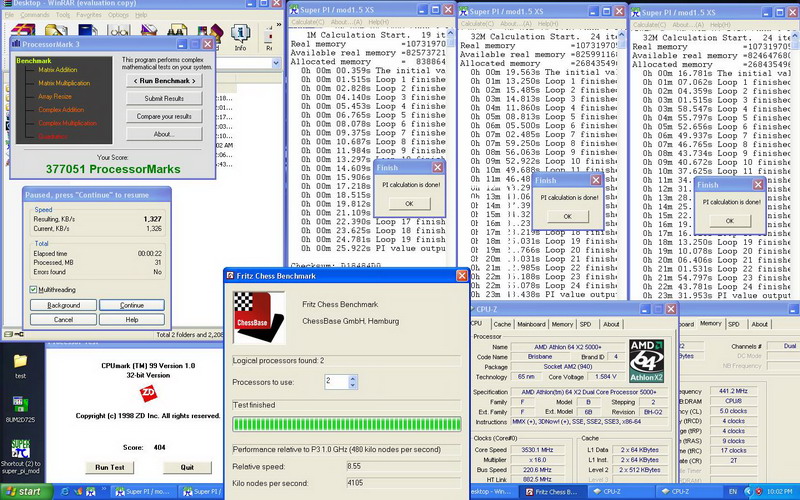Open the WinRAR address bar dropdown

point(276,64)
